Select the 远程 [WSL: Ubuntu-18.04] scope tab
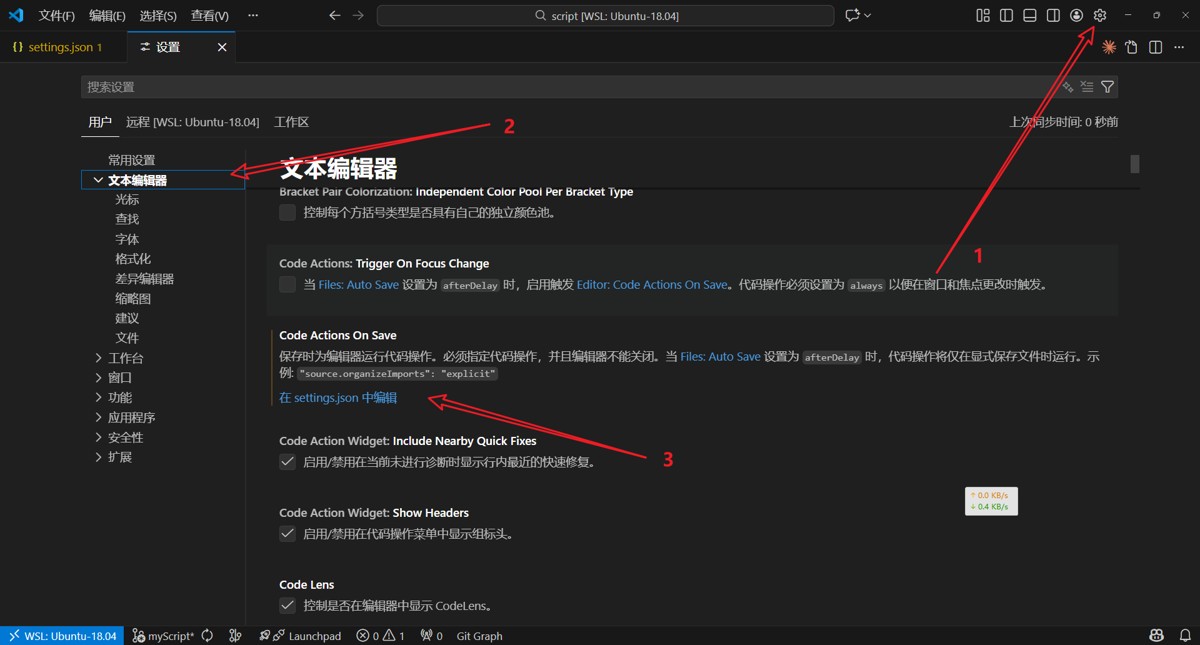The image size is (1200, 645). (193, 122)
